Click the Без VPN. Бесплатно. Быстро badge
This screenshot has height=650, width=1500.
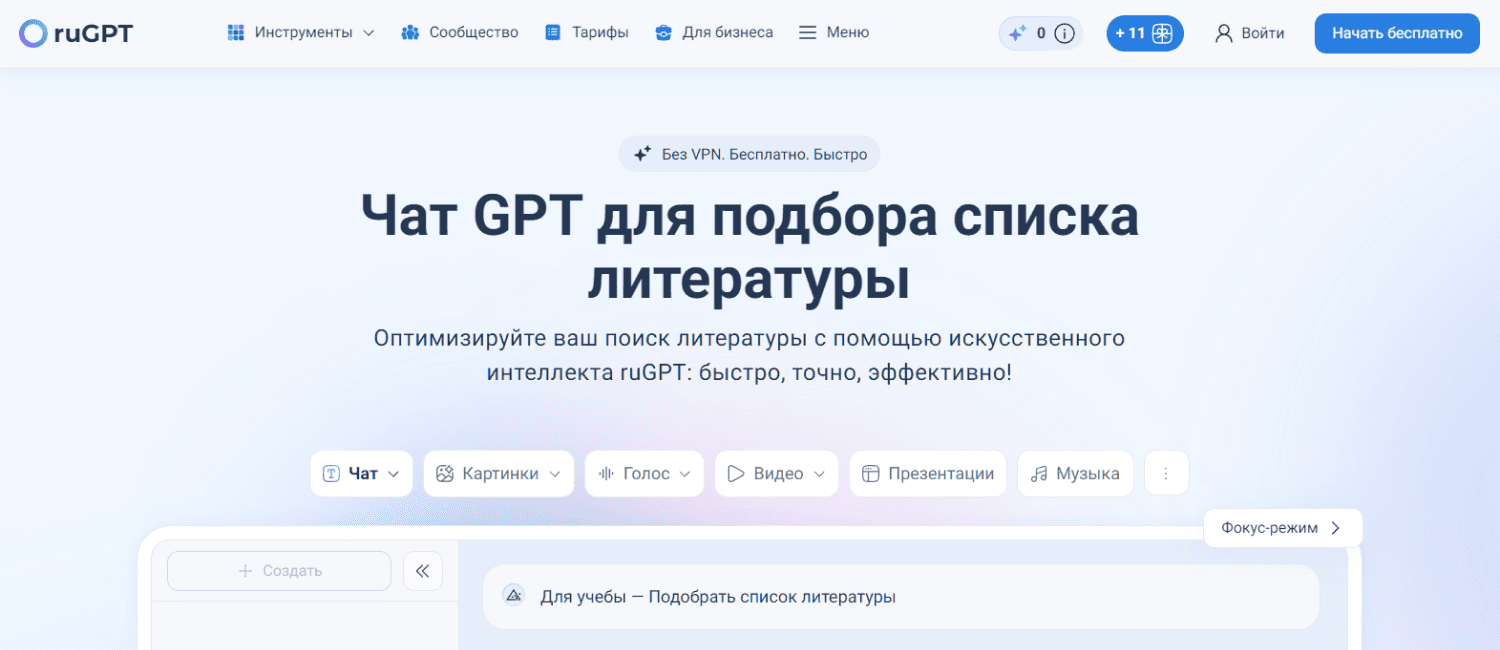point(750,154)
